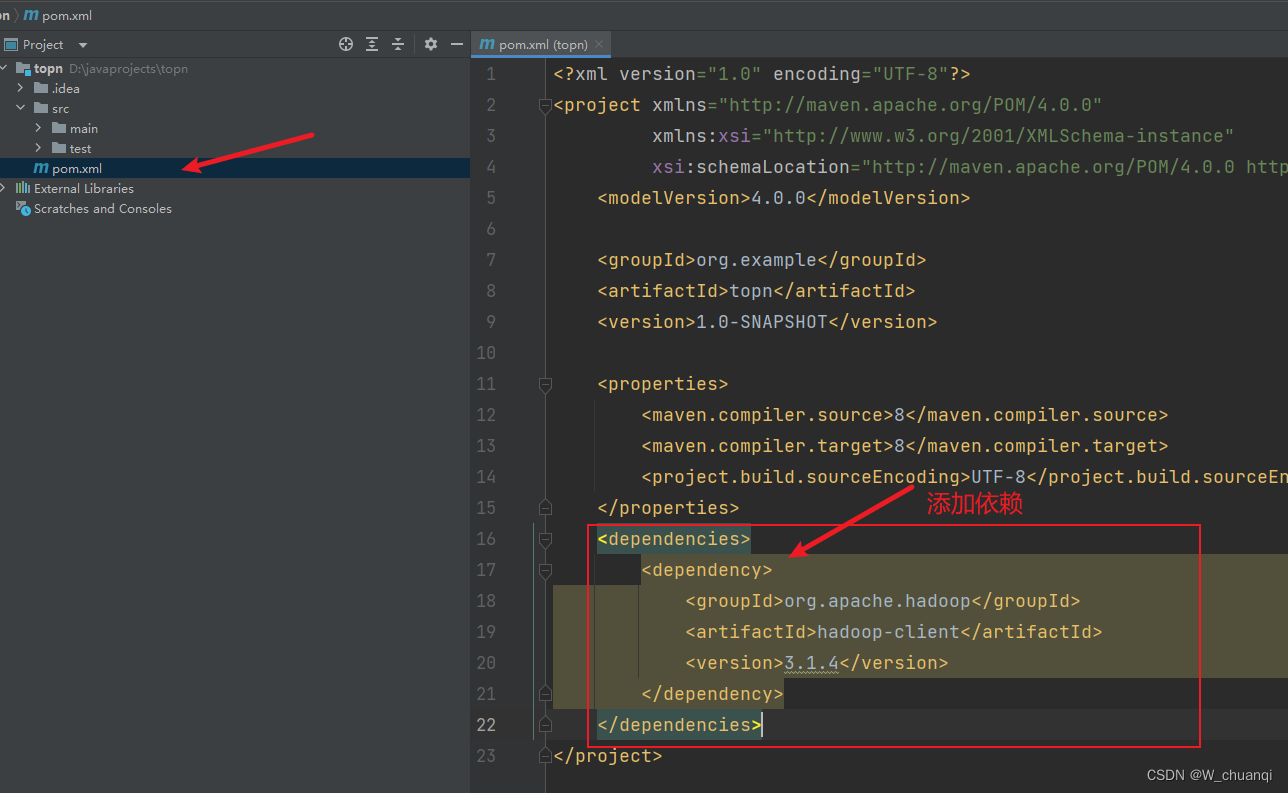
Task: Click the groupId org.example text
Action: point(761,260)
